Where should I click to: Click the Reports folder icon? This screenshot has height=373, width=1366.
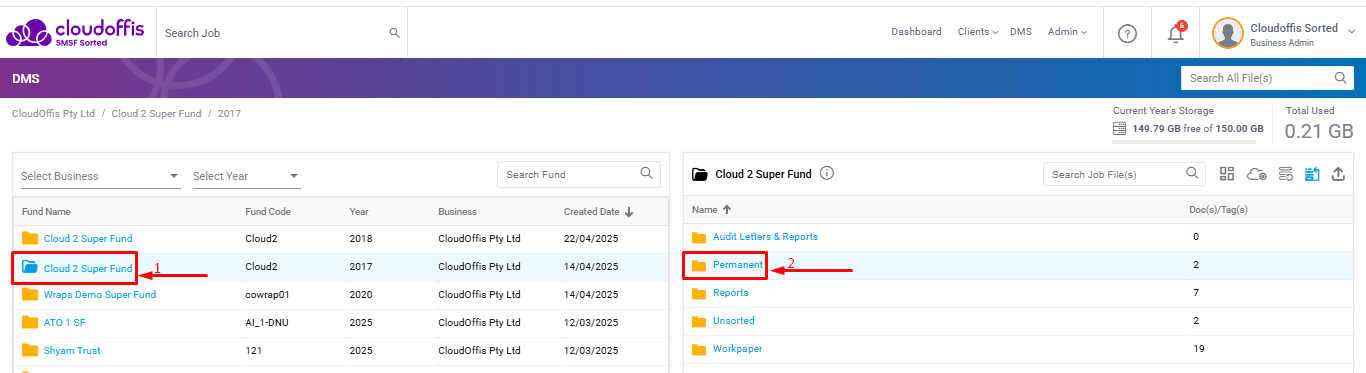[699, 293]
